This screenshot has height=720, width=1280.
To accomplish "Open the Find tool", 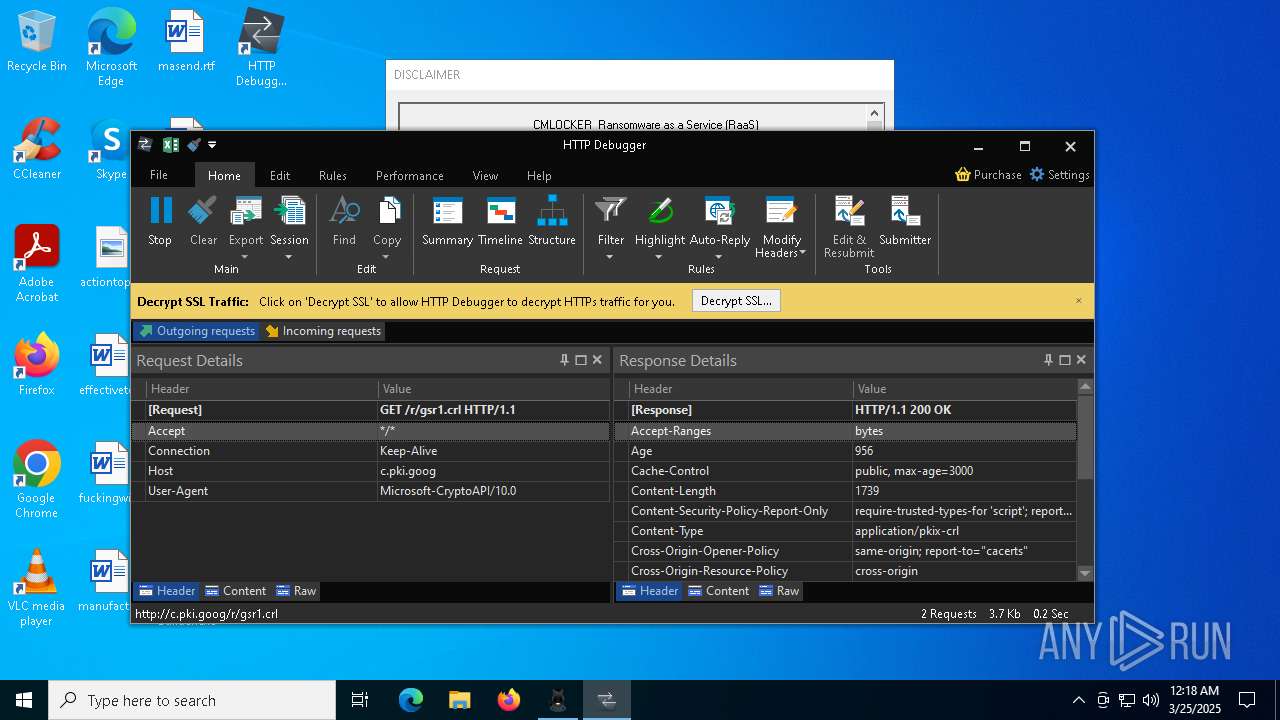I will (x=344, y=221).
